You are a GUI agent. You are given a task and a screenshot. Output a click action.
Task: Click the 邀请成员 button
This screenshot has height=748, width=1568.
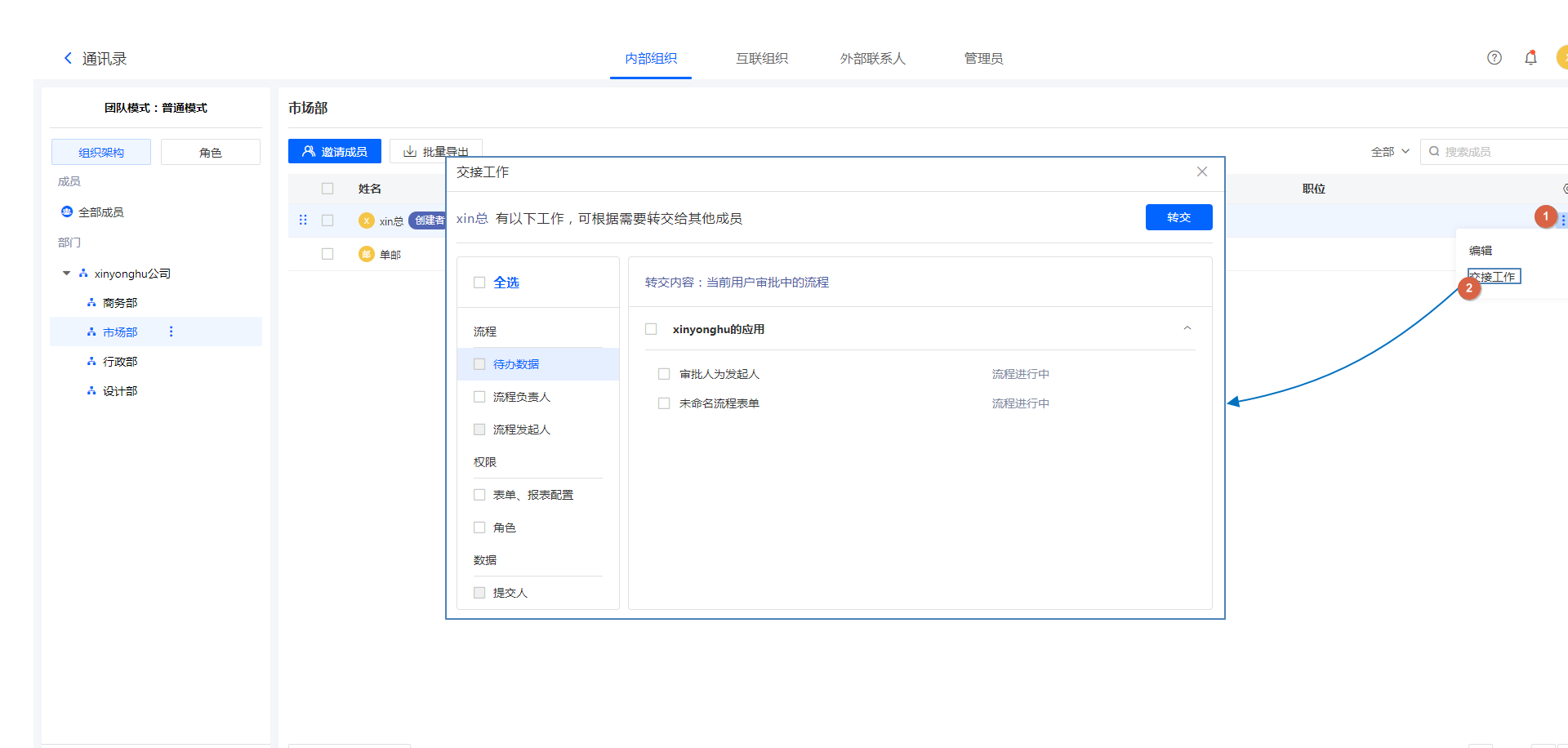pos(335,152)
